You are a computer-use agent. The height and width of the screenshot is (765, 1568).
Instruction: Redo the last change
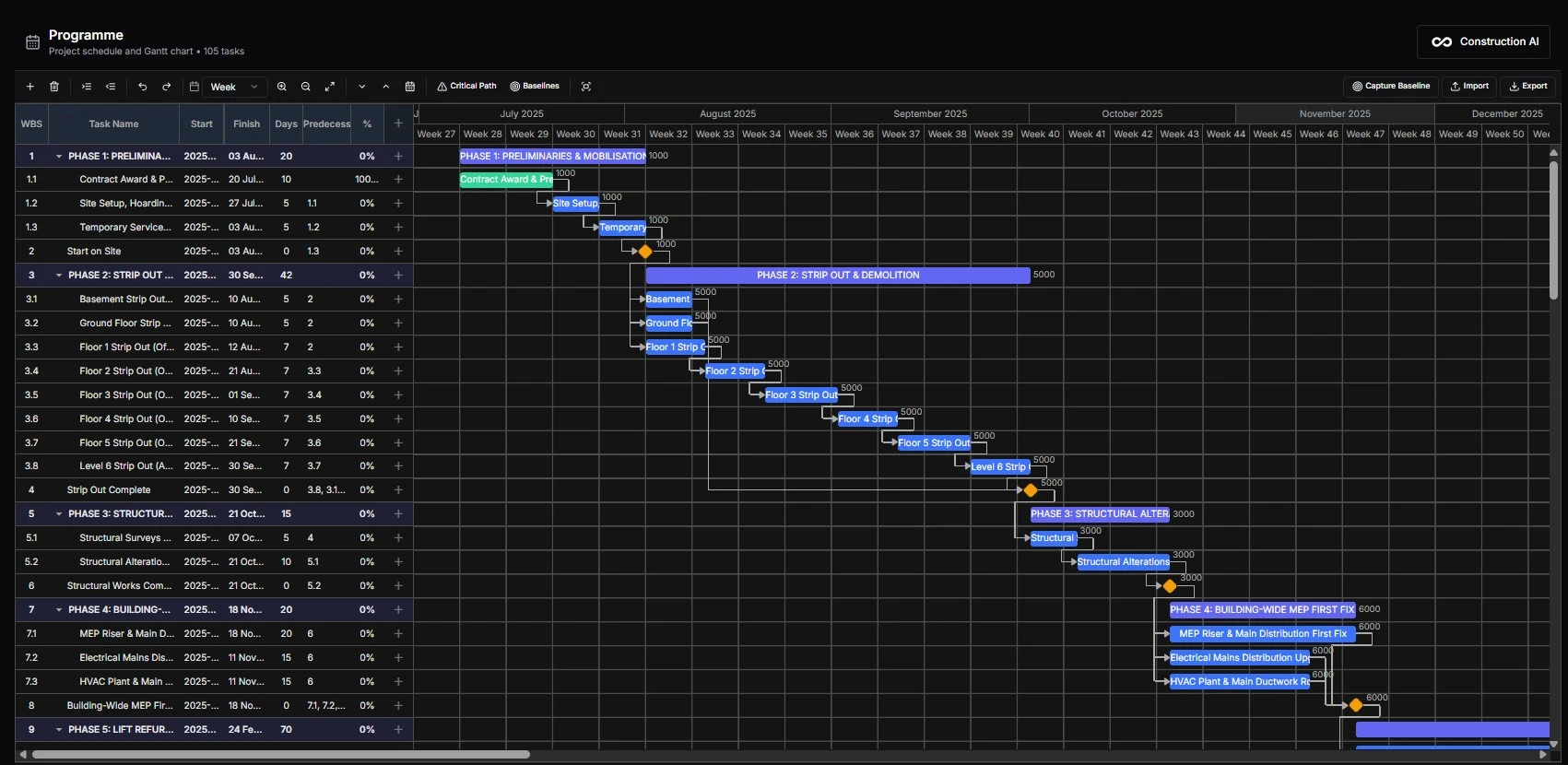(167, 87)
